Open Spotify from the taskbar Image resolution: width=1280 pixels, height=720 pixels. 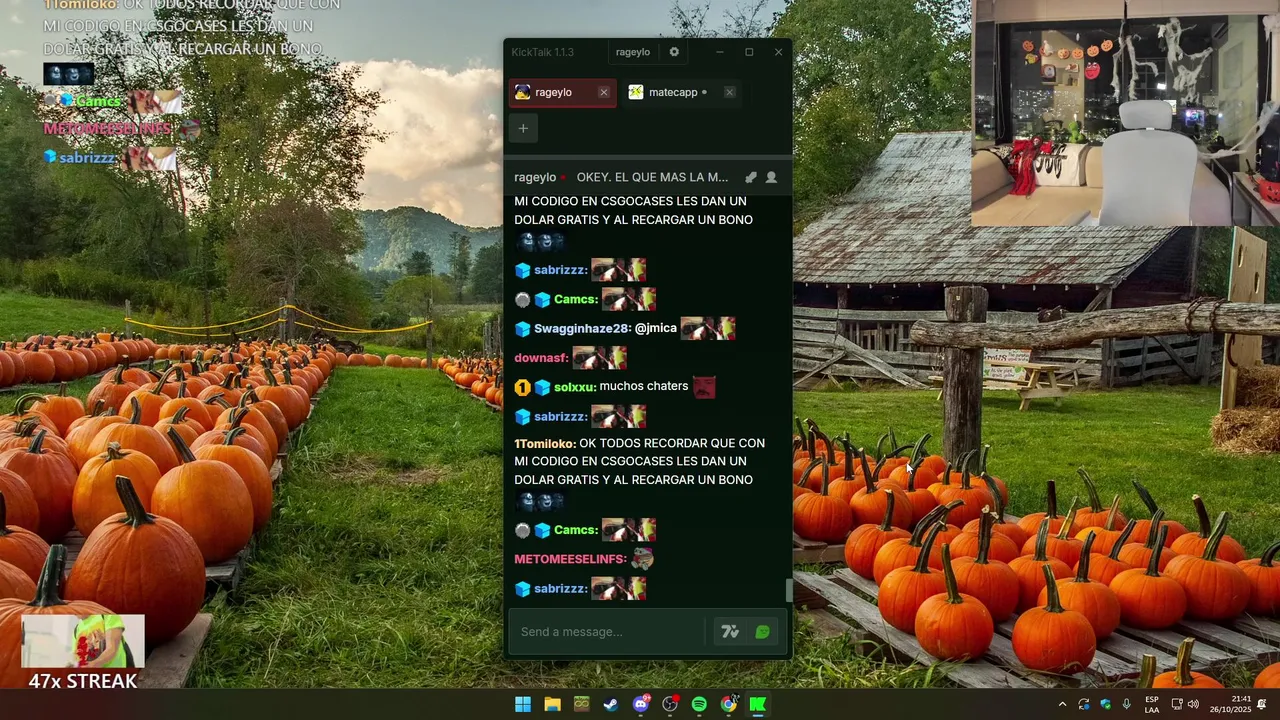[699, 704]
